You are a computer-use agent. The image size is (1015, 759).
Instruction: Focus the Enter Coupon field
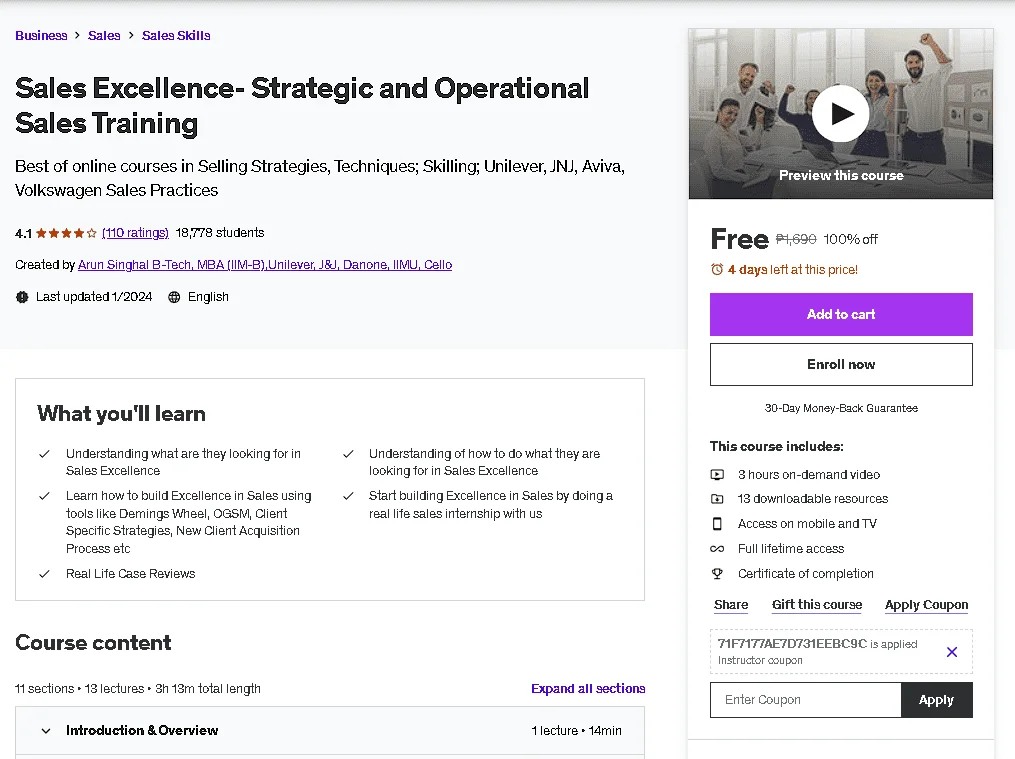(x=805, y=699)
